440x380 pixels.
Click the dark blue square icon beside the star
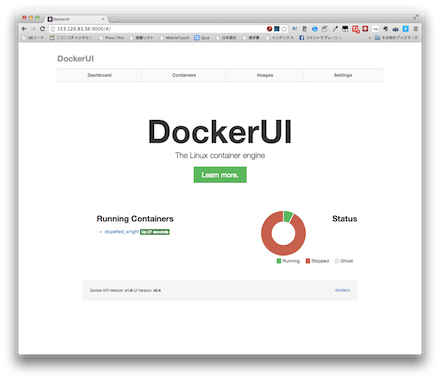[277, 29]
